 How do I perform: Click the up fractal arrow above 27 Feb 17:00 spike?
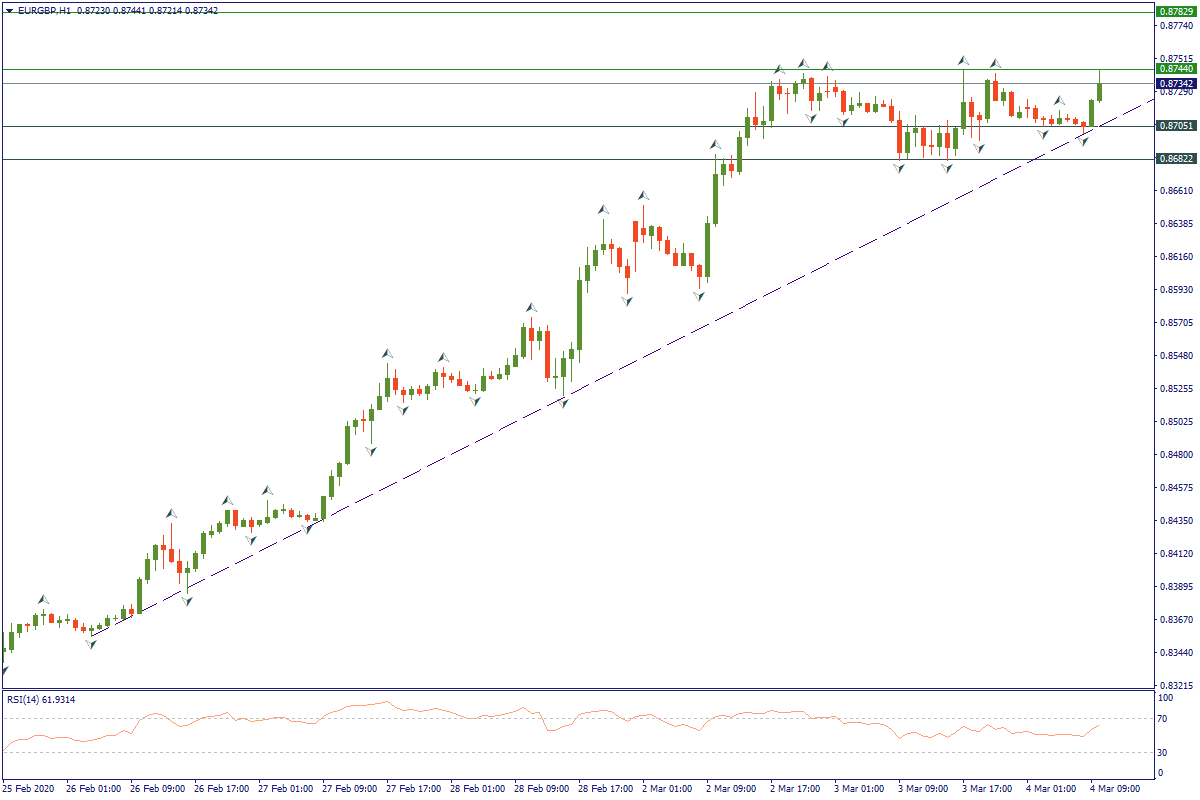pos(387,353)
